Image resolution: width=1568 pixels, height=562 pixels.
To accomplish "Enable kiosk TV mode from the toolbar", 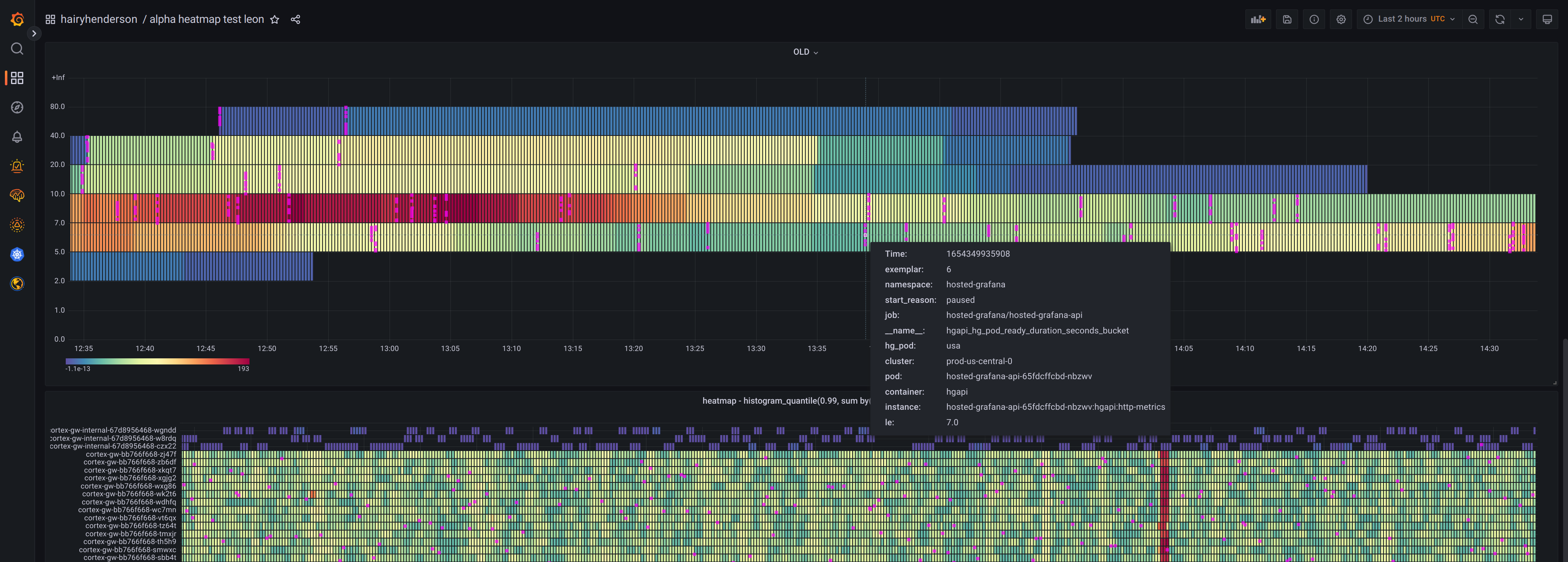I will coord(1547,19).
